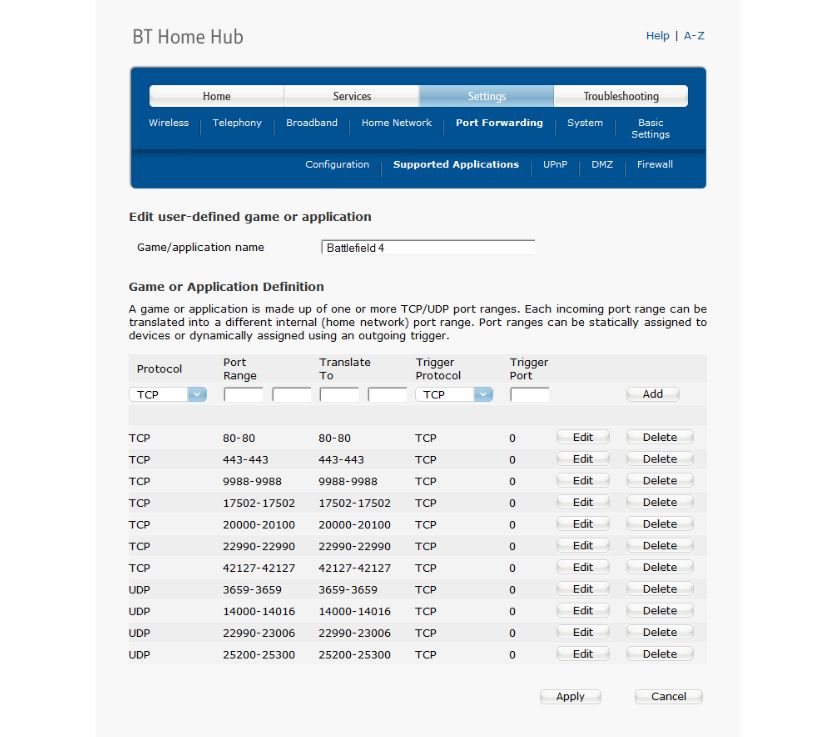Delete the TCP 17502-17502 rule
Screen dimensions: 834x737
tap(660, 502)
